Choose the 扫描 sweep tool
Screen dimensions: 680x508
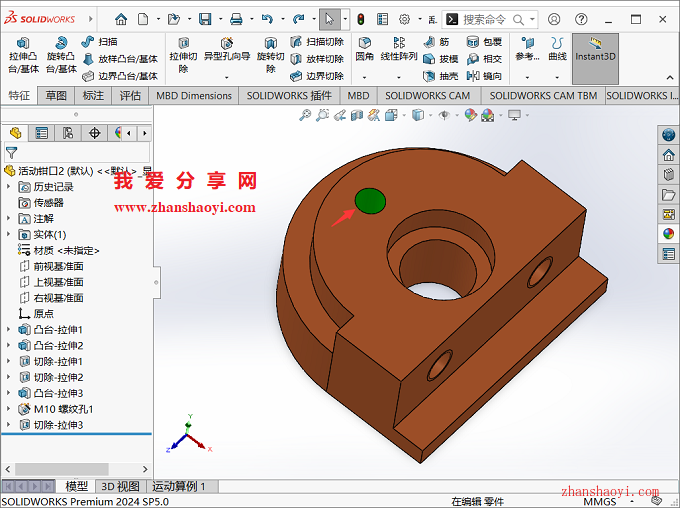tap(99, 42)
